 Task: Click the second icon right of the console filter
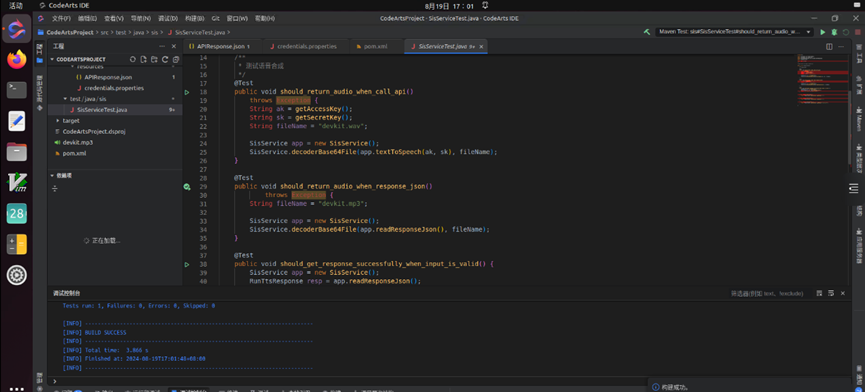tap(831, 293)
